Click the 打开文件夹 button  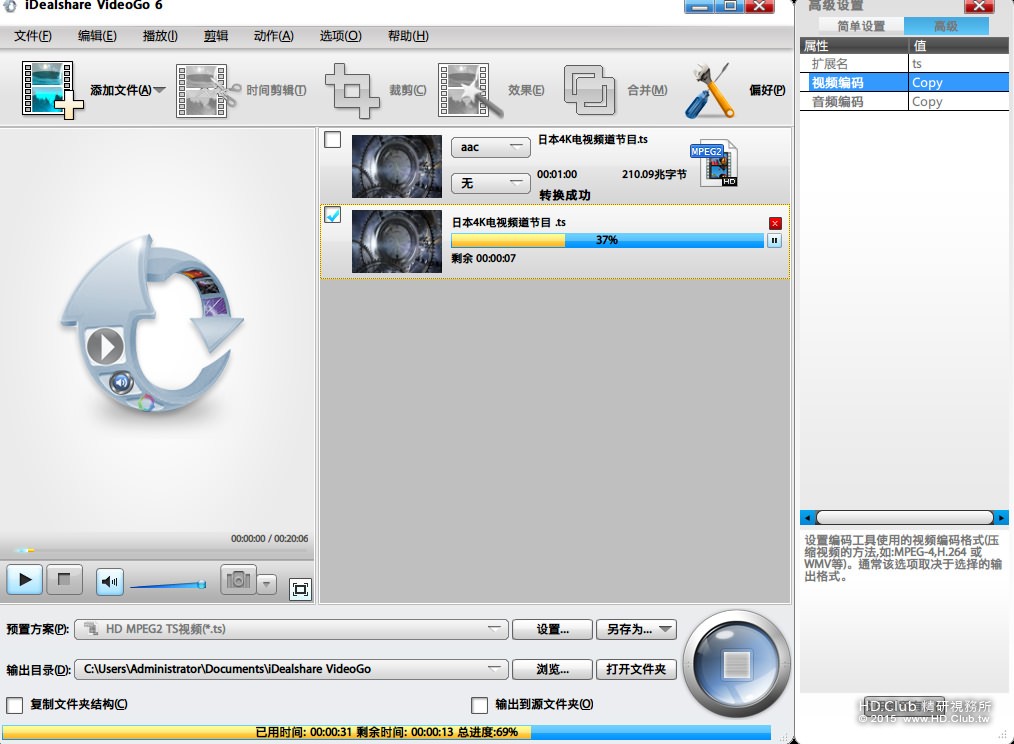(x=636, y=670)
